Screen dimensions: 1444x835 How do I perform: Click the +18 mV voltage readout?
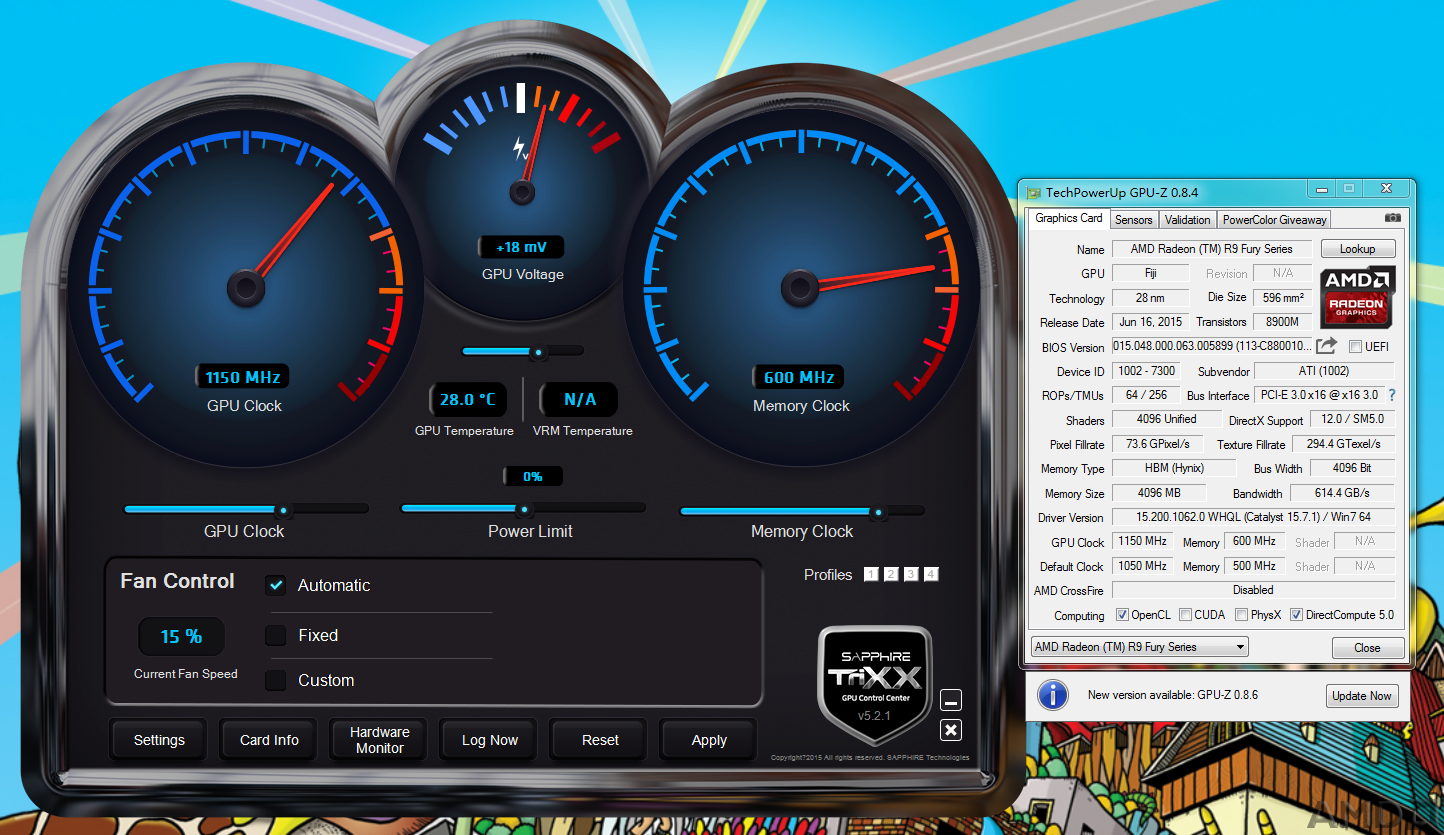(522, 247)
